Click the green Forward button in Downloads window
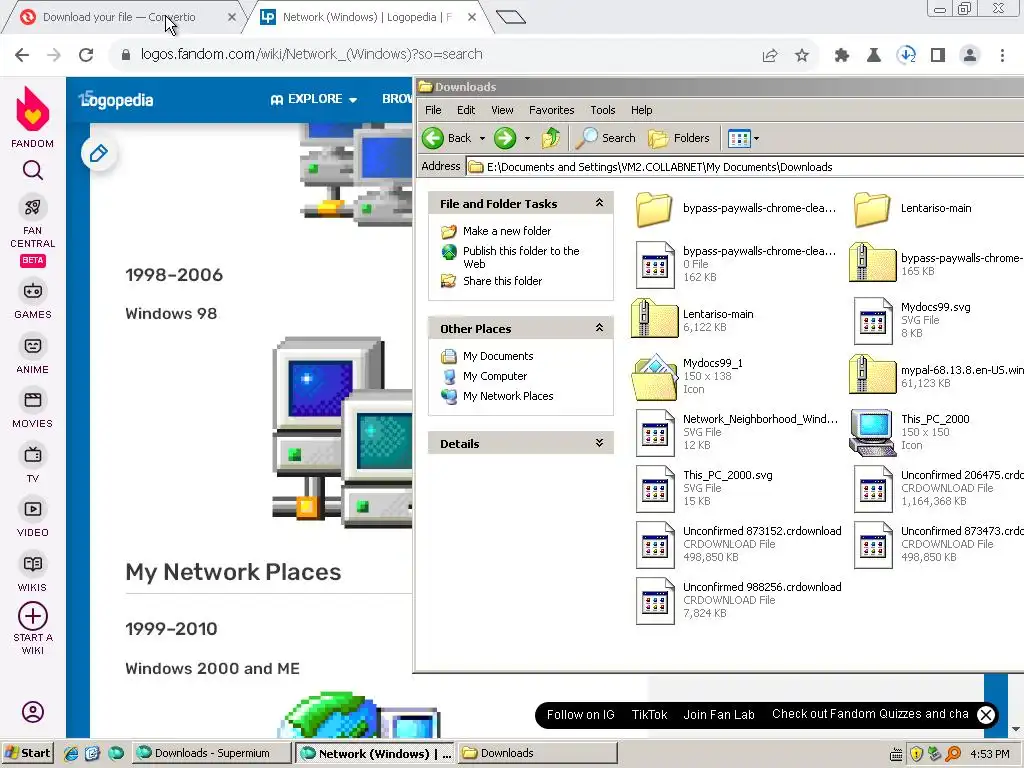The image size is (1024, 768). point(505,138)
